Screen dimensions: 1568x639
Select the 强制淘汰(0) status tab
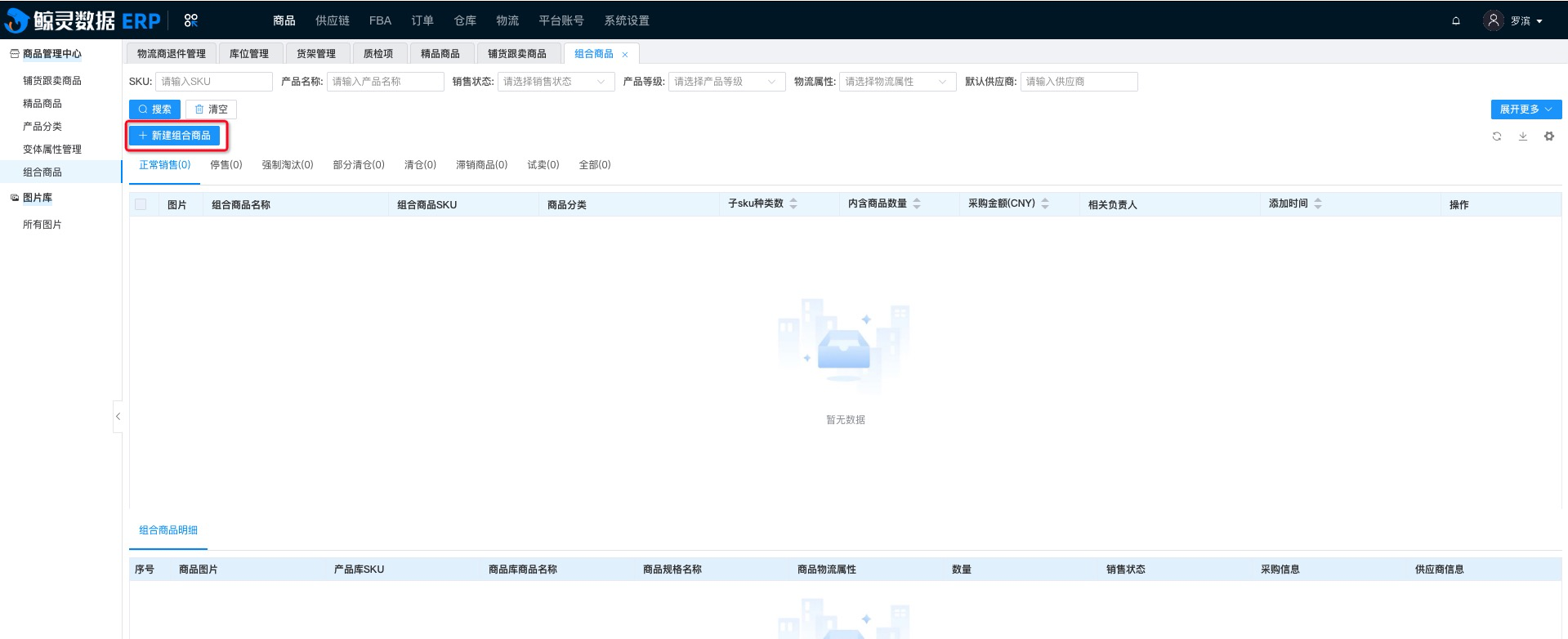coord(288,165)
